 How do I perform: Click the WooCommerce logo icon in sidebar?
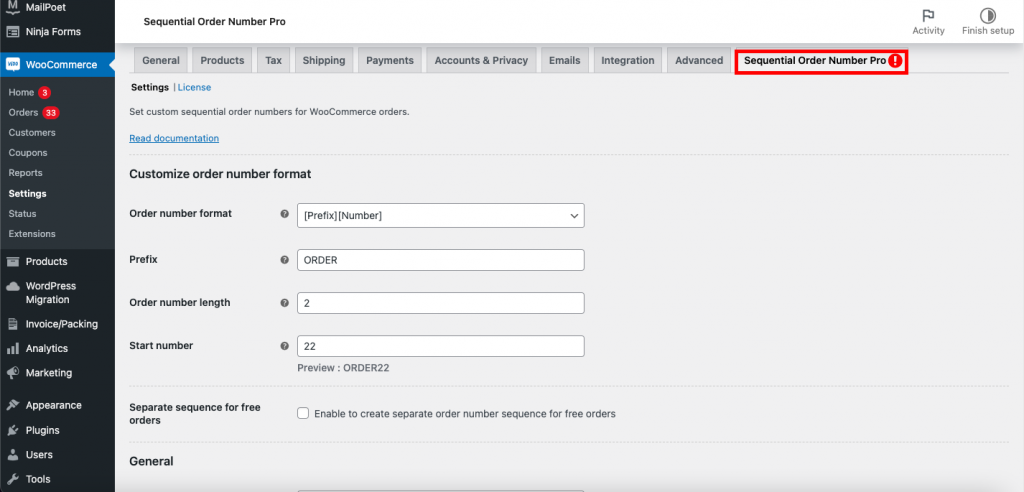pos(14,65)
